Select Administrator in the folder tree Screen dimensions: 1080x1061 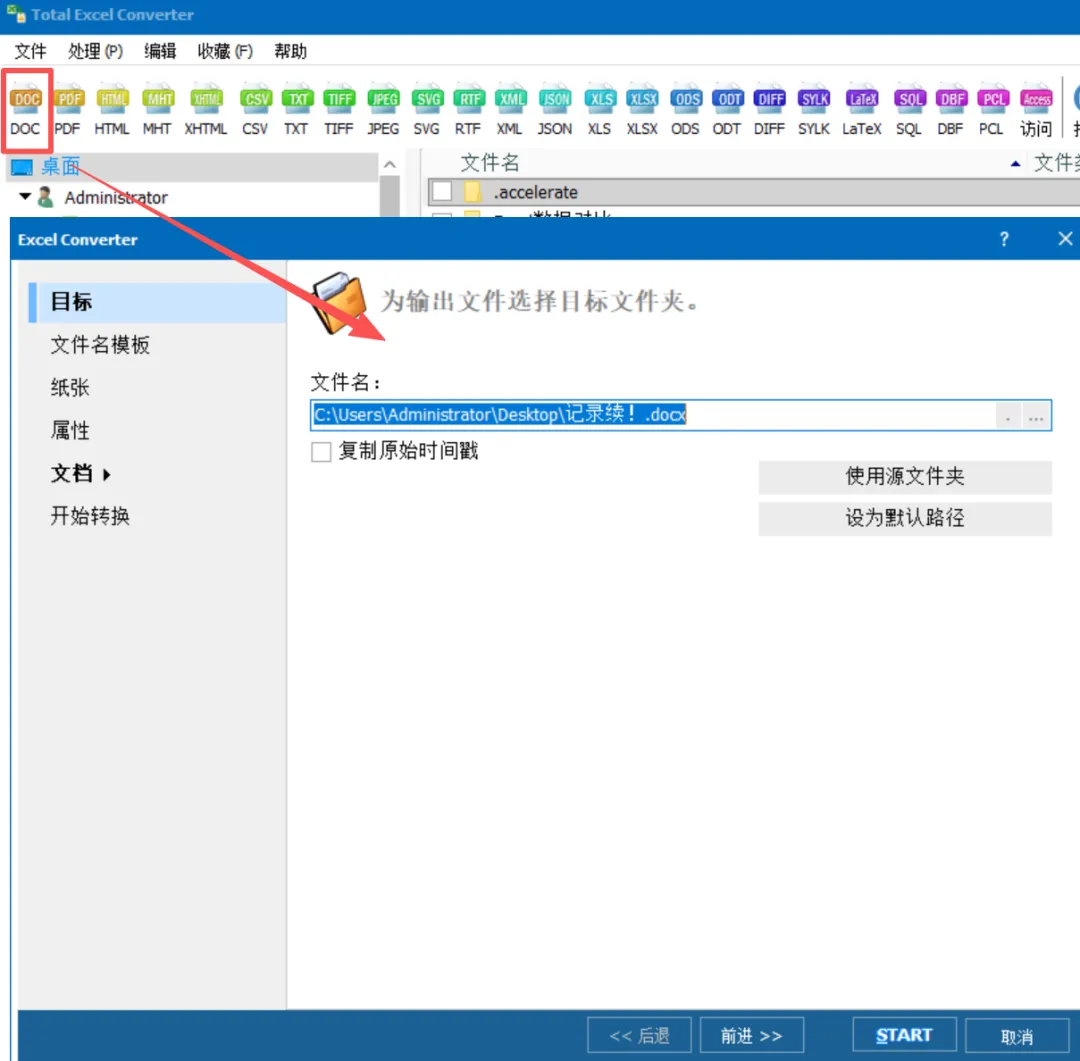(x=116, y=198)
